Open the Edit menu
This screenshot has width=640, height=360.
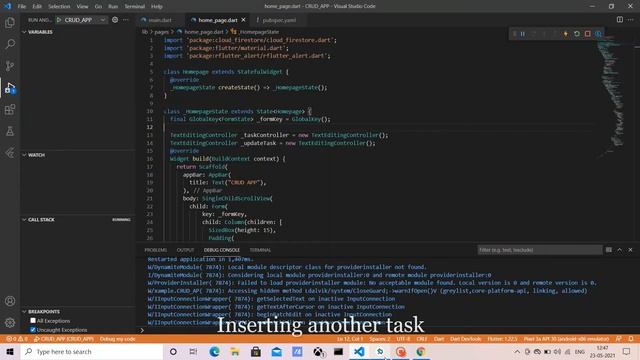pyautogui.click(x=37, y=6)
